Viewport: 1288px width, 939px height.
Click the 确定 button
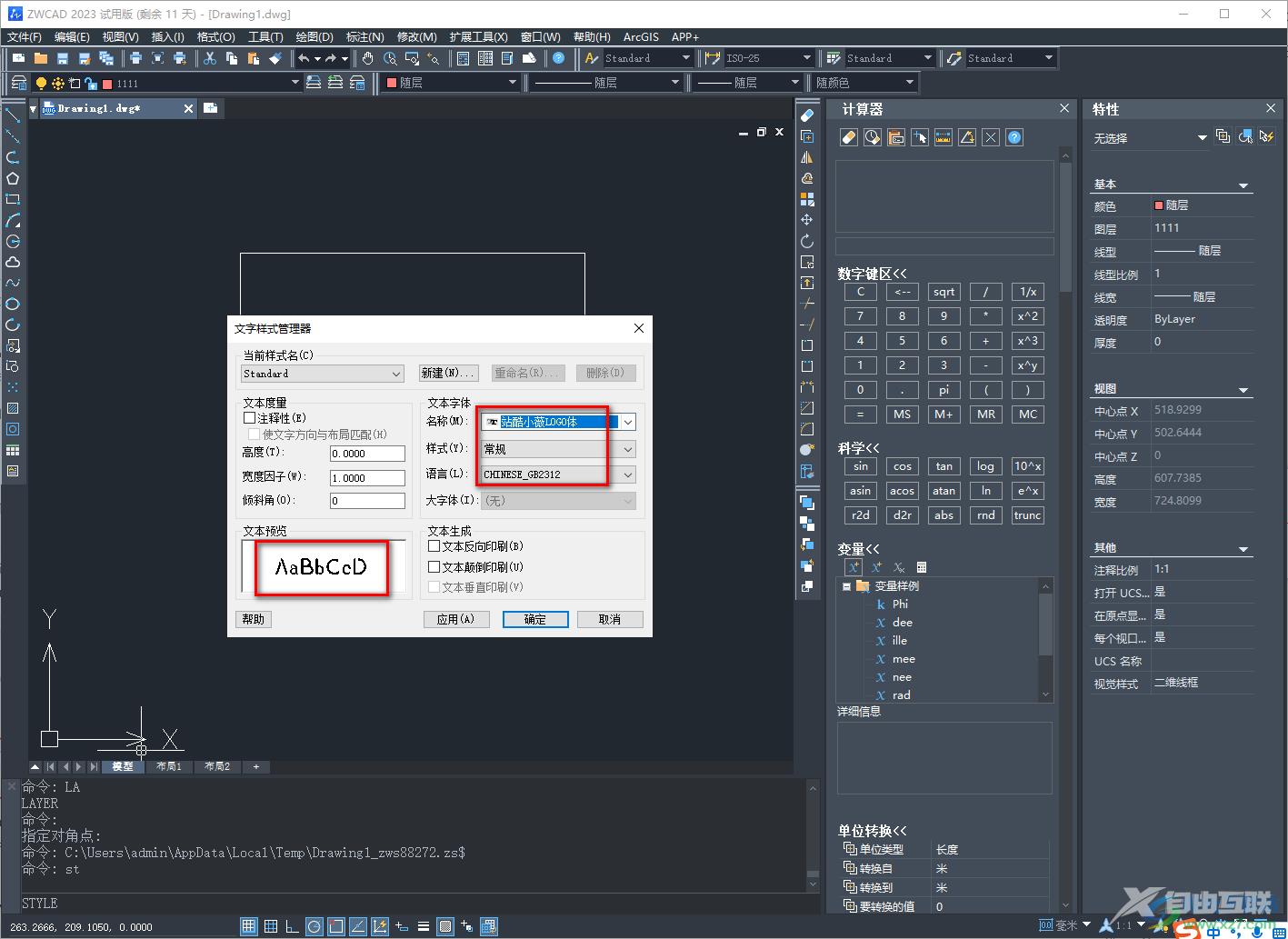(x=535, y=619)
